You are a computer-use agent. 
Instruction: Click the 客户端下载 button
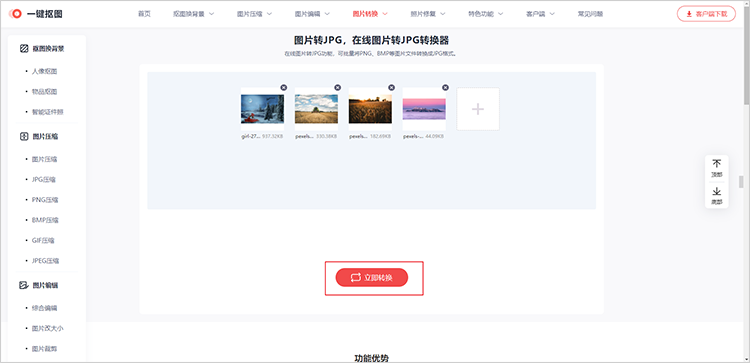706,14
